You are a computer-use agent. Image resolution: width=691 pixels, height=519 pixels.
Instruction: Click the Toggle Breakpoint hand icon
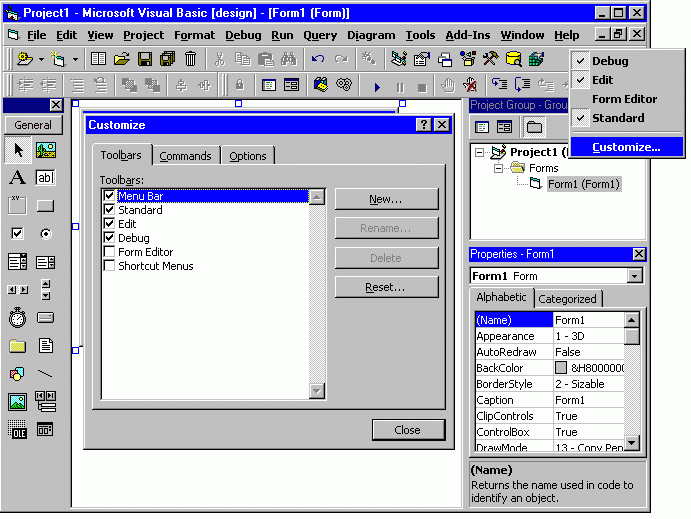coord(448,85)
